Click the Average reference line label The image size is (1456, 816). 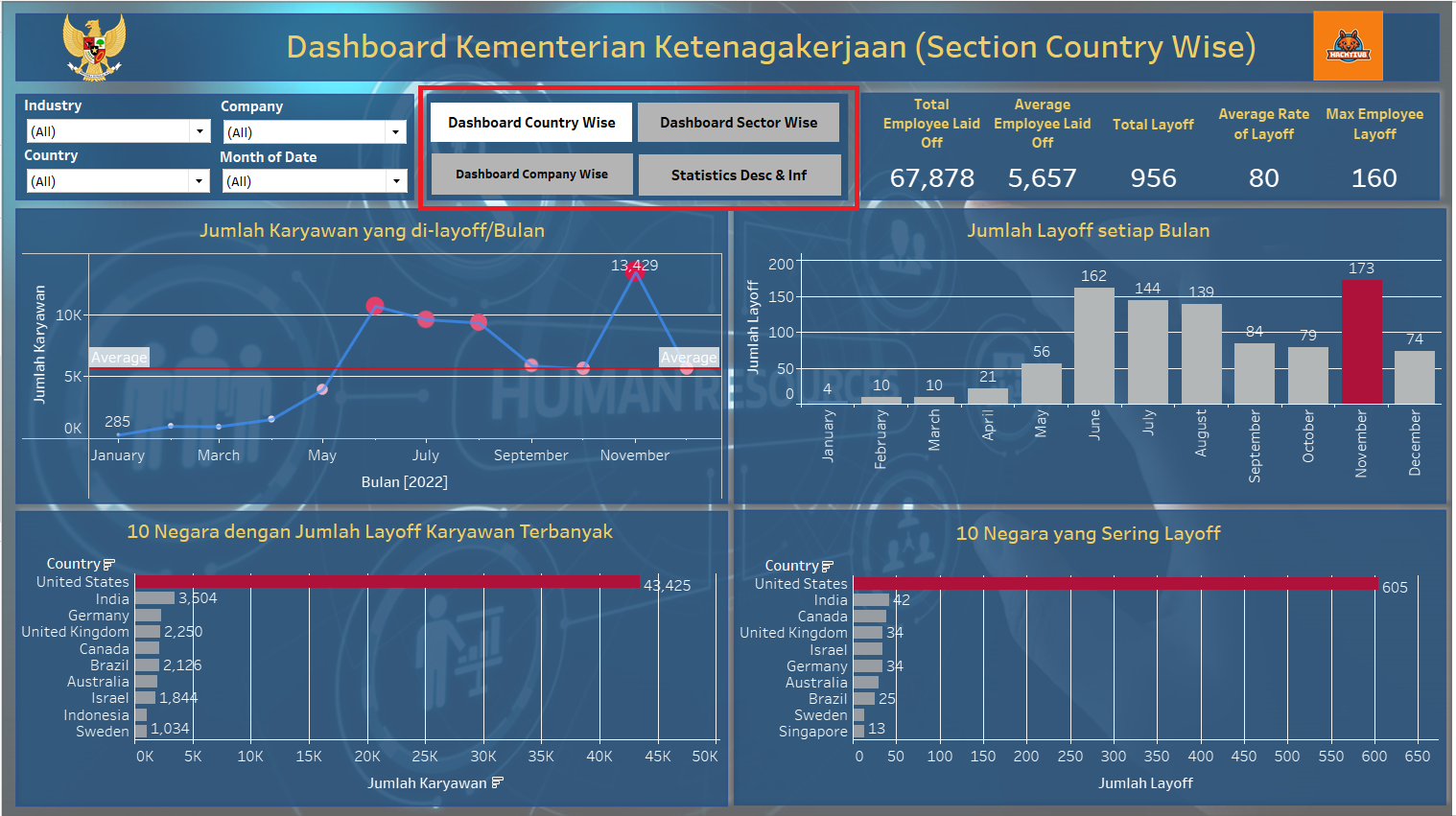tap(119, 357)
